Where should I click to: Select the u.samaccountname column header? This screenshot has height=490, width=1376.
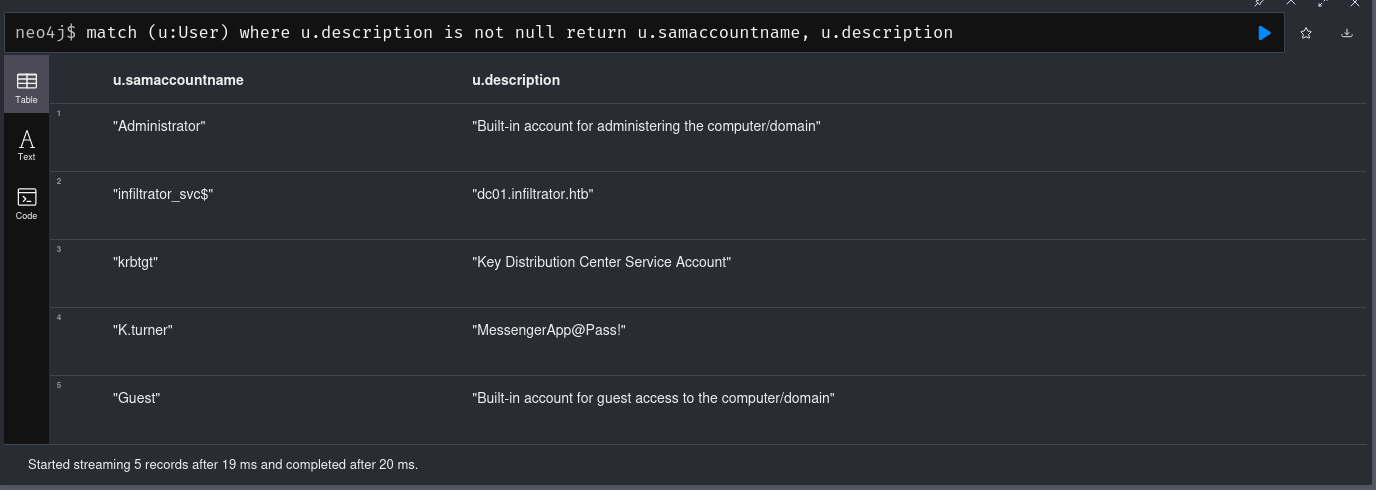pyautogui.click(x=178, y=80)
